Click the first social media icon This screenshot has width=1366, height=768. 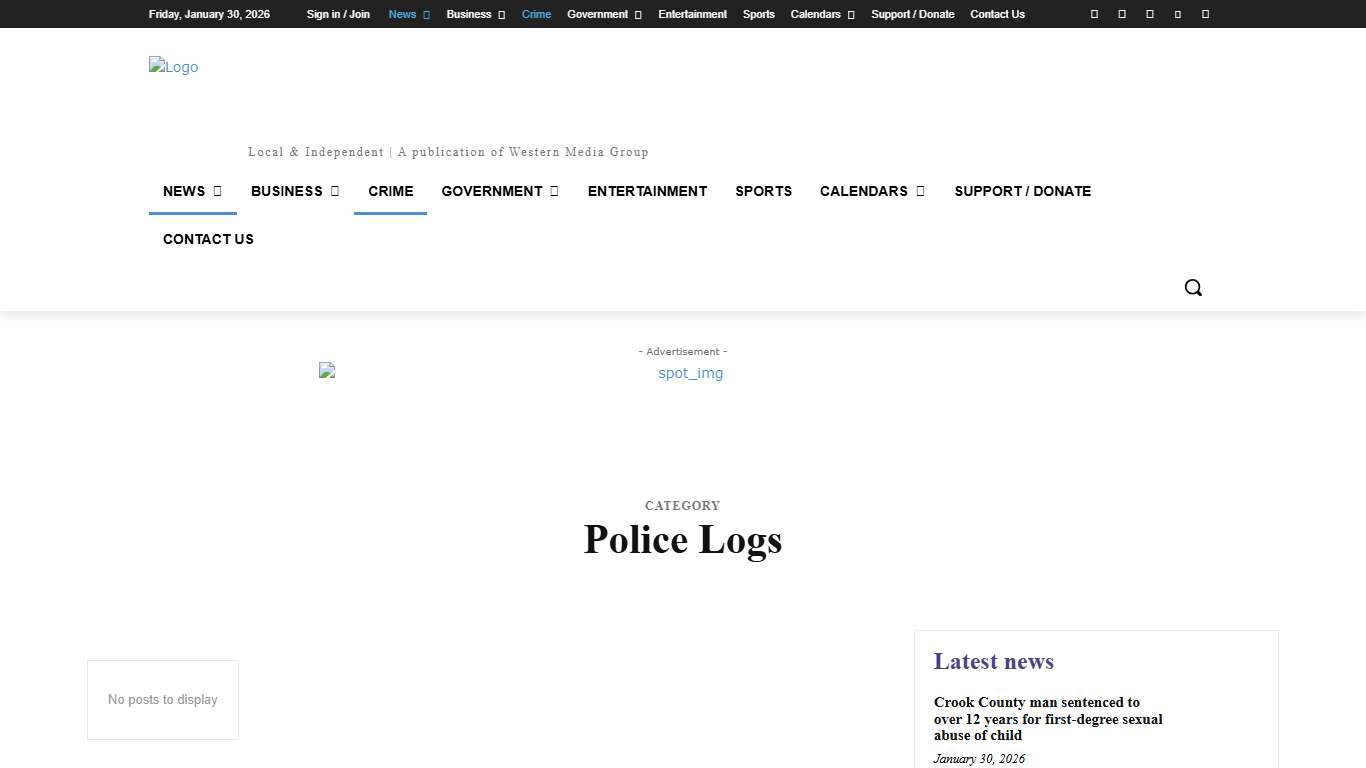click(x=1093, y=14)
